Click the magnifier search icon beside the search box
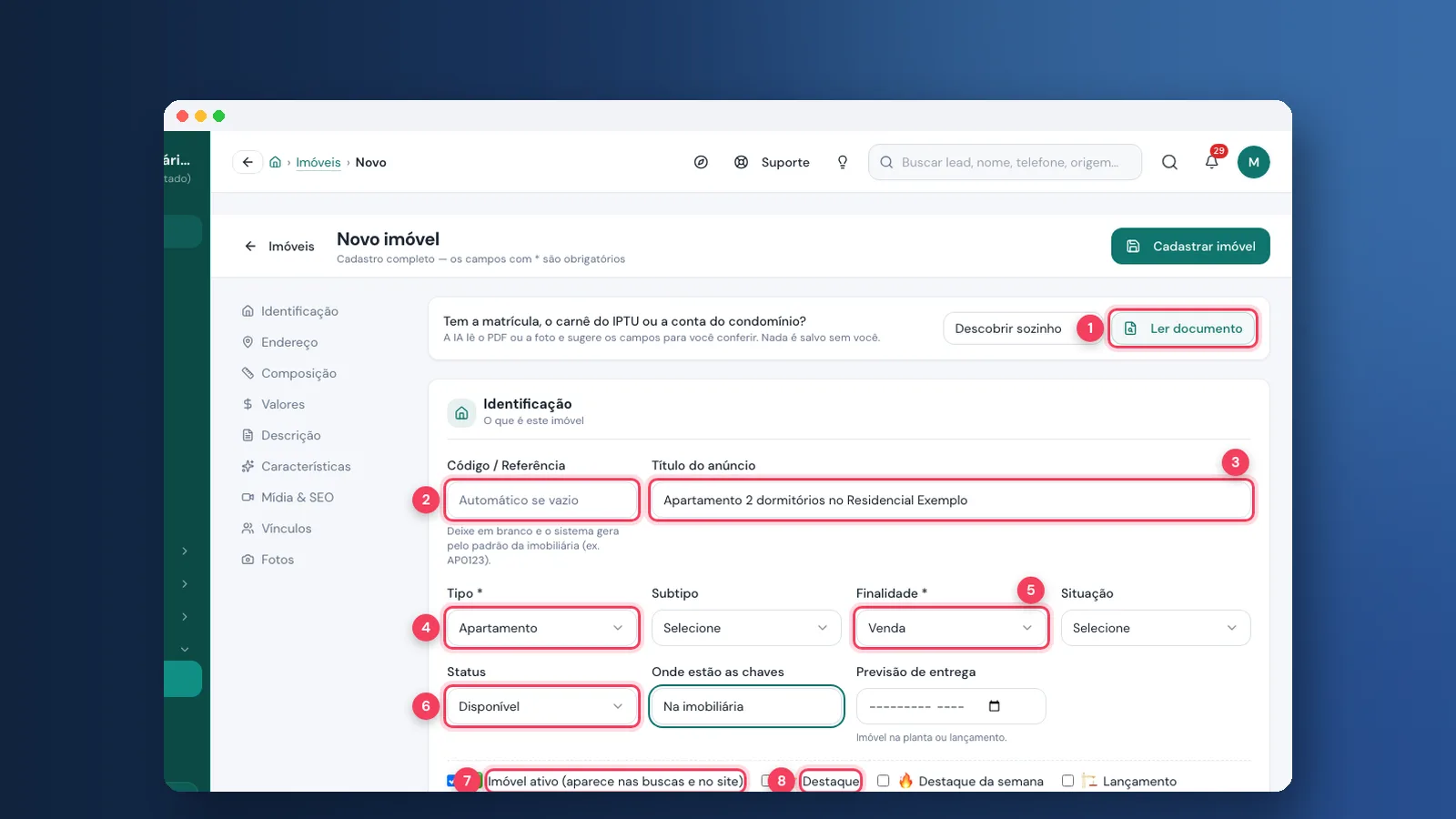The image size is (1456, 819). (x=1169, y=162)
